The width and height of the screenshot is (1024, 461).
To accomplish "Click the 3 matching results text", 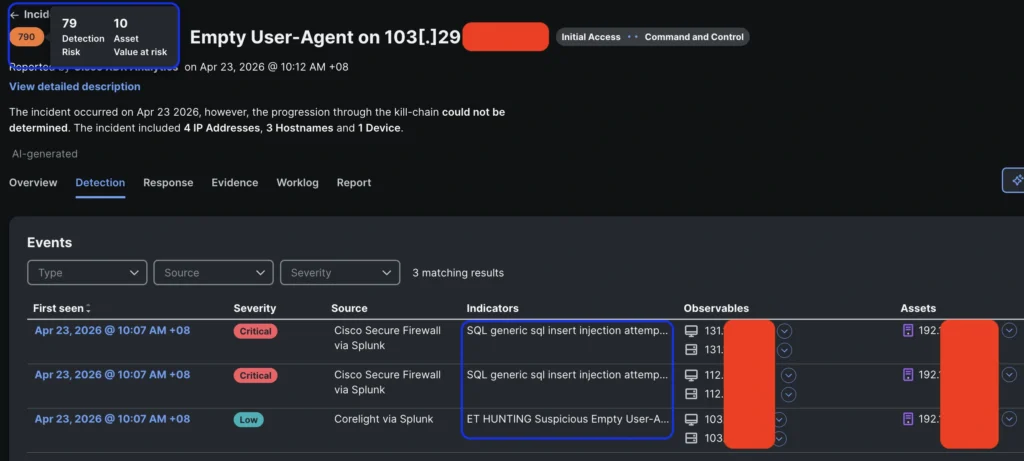I will click(458, 273).
